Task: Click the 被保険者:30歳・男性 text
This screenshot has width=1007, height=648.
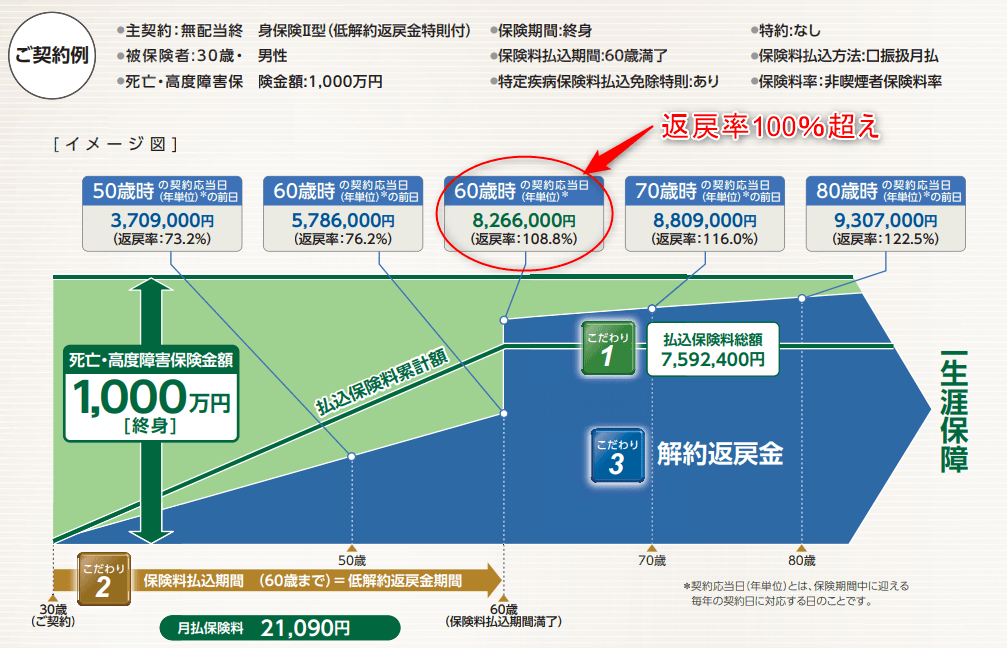Action: coord(202,56)
